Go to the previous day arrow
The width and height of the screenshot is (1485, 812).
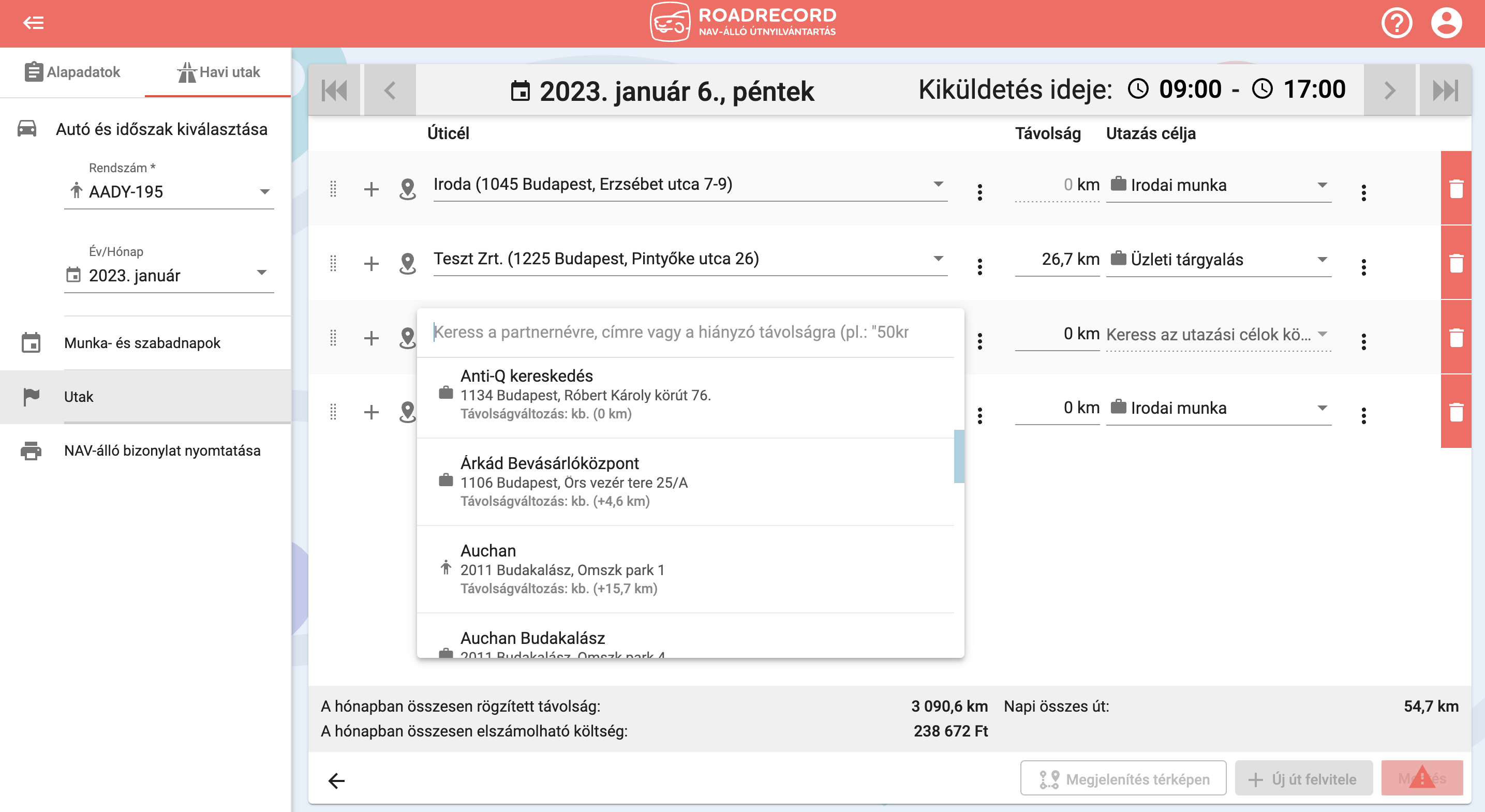click(390, 91)
